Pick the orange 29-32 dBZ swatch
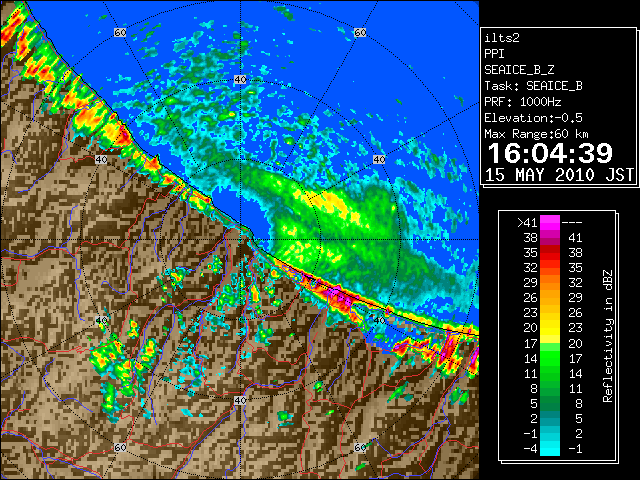Screen dimensions: 640x480 point(550,283)
